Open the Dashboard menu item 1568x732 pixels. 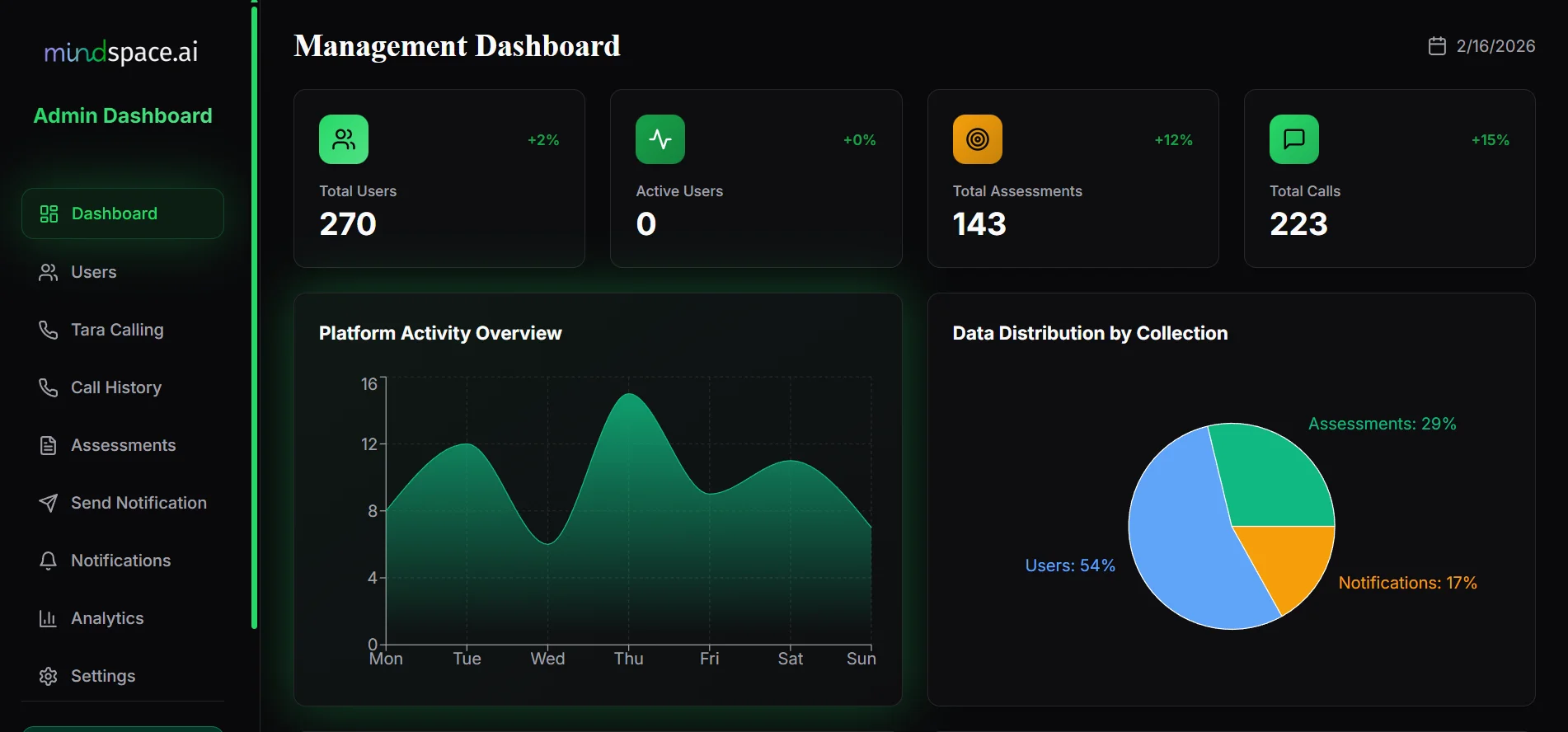coord(123,213)
